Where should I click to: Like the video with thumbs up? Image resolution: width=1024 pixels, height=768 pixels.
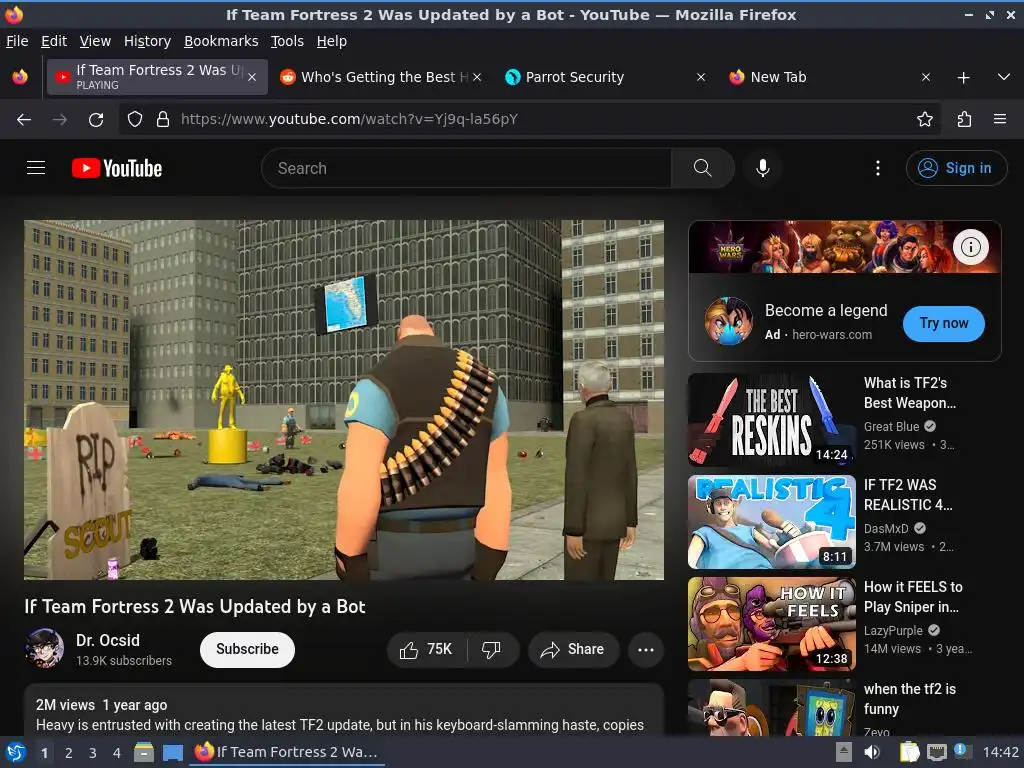[426, 649]
